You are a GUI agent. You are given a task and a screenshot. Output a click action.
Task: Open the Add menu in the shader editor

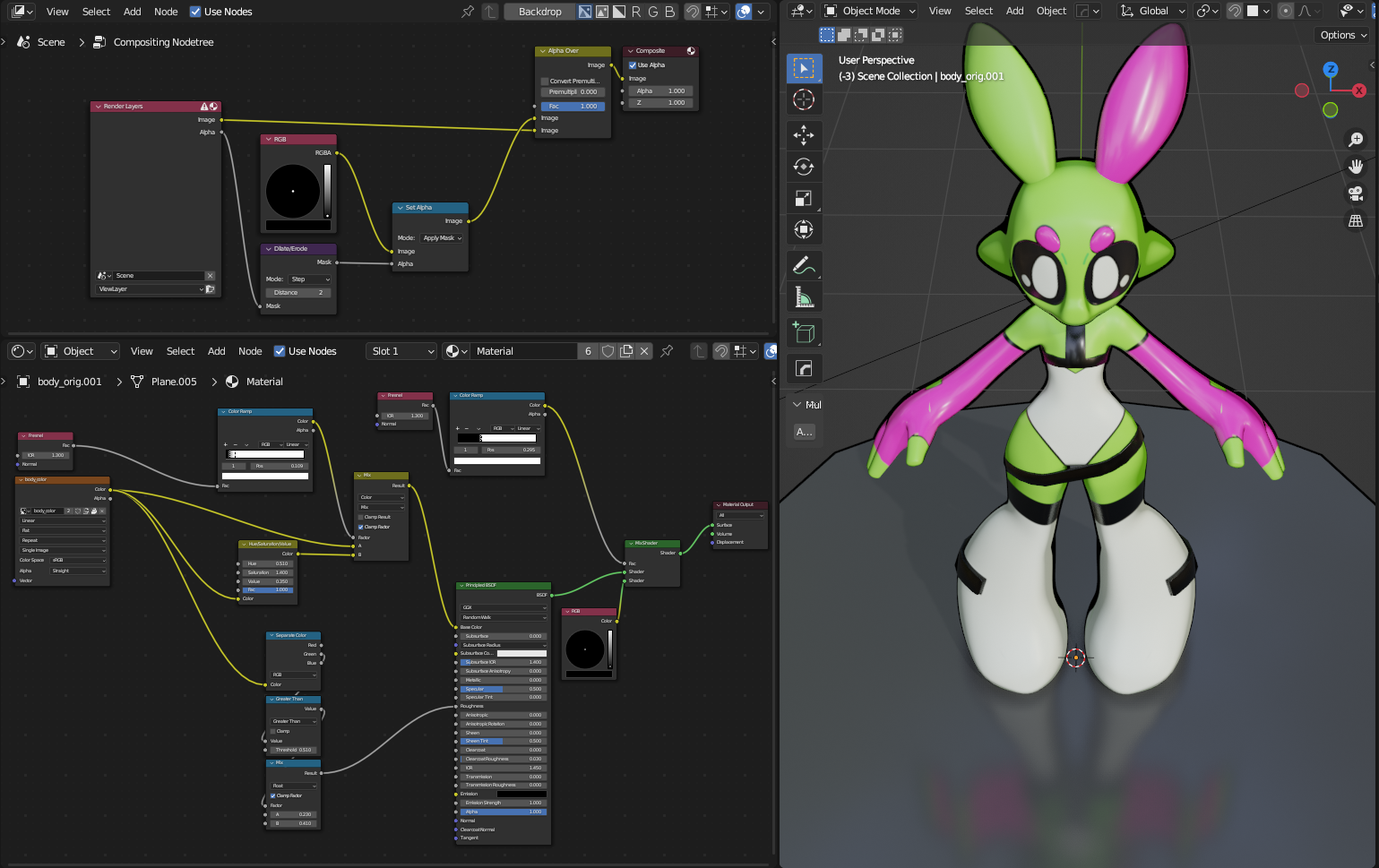(217, 351)
